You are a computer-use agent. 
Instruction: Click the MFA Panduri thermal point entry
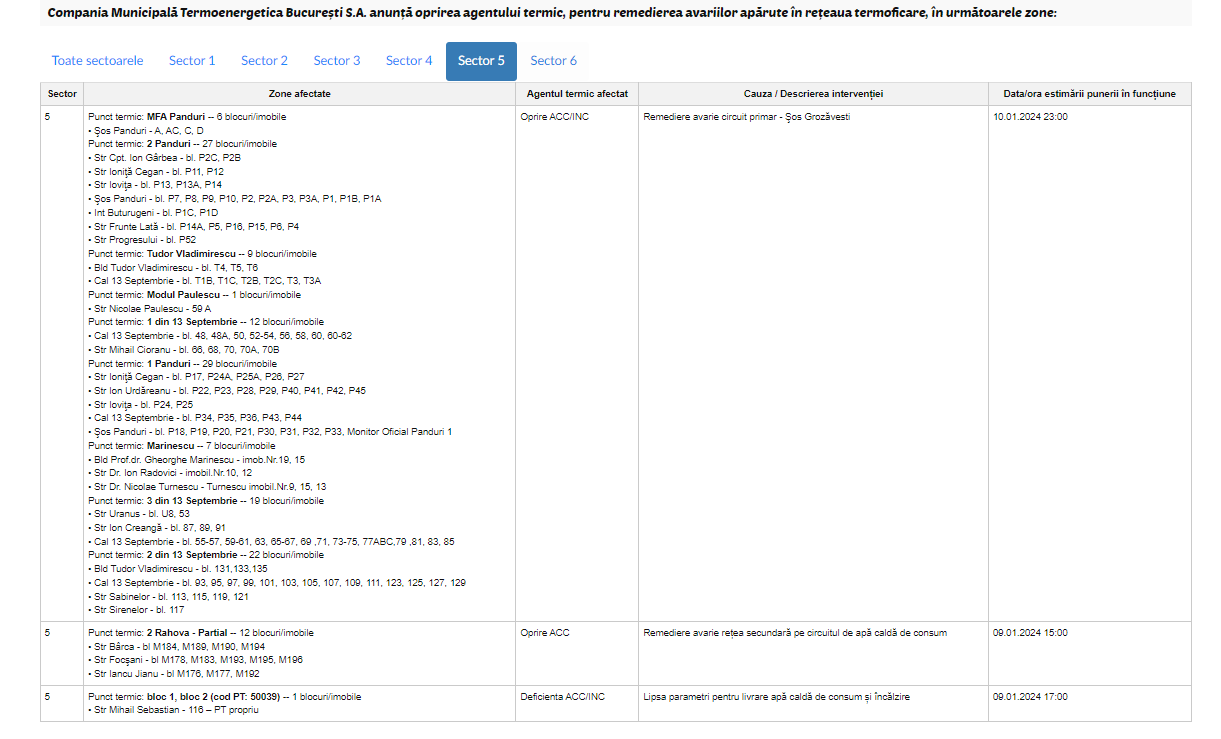click(x=175, y=117)
